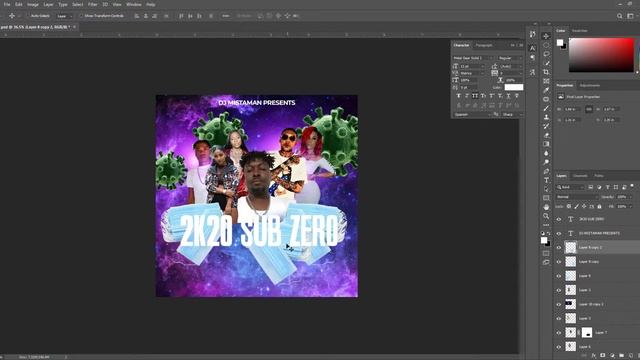640x360 pixels.
Task: Open the layer blend mode Normal dropdown
Action: (x=577, y=197)
